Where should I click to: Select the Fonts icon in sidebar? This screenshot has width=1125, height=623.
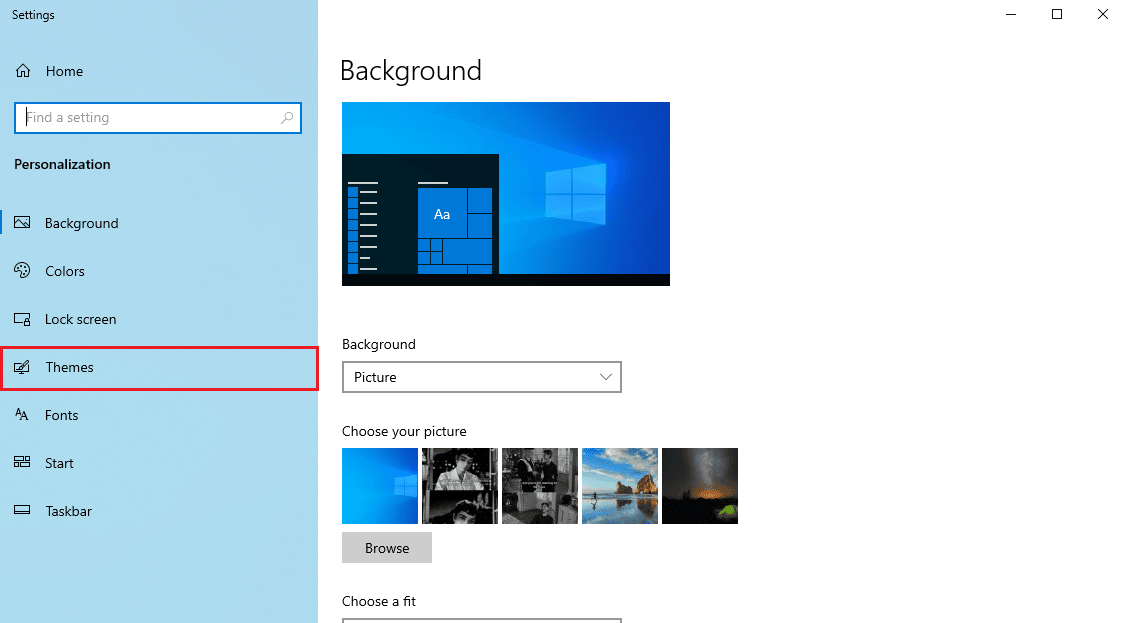pyautogui.click(x=23, y=415)
